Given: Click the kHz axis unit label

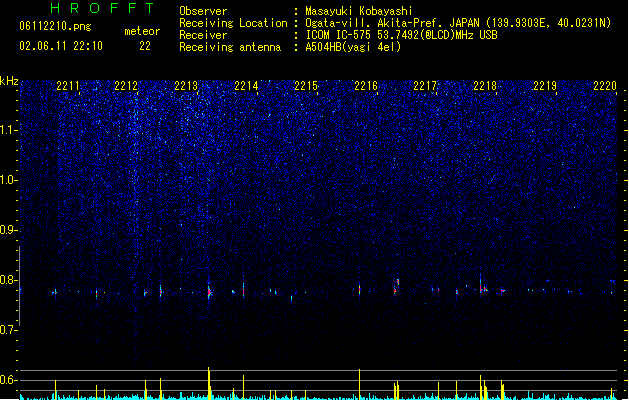Looking at the screenshot, I should [9, 81].
